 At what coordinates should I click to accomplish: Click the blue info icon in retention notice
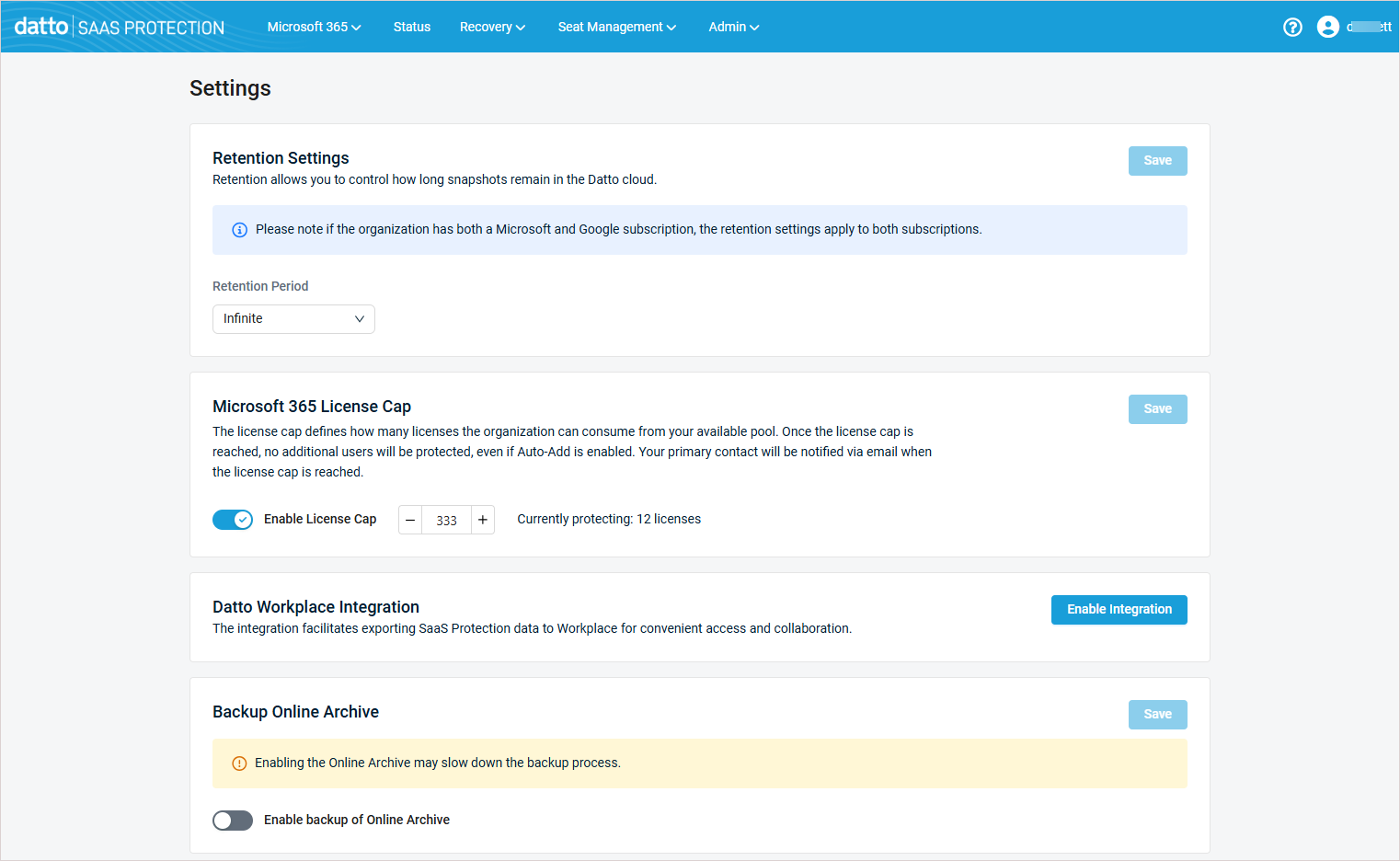(x=239, y=230)
